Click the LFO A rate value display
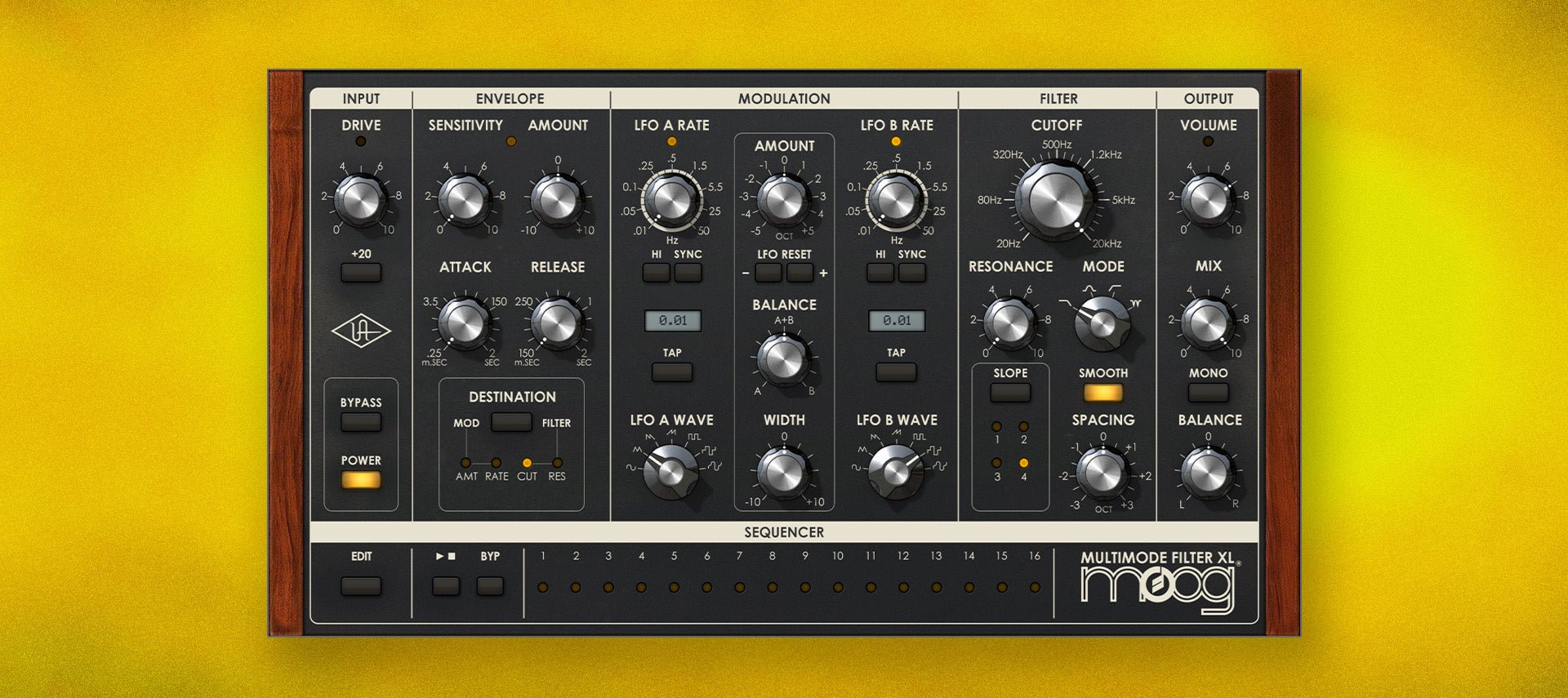 point(672,321)
